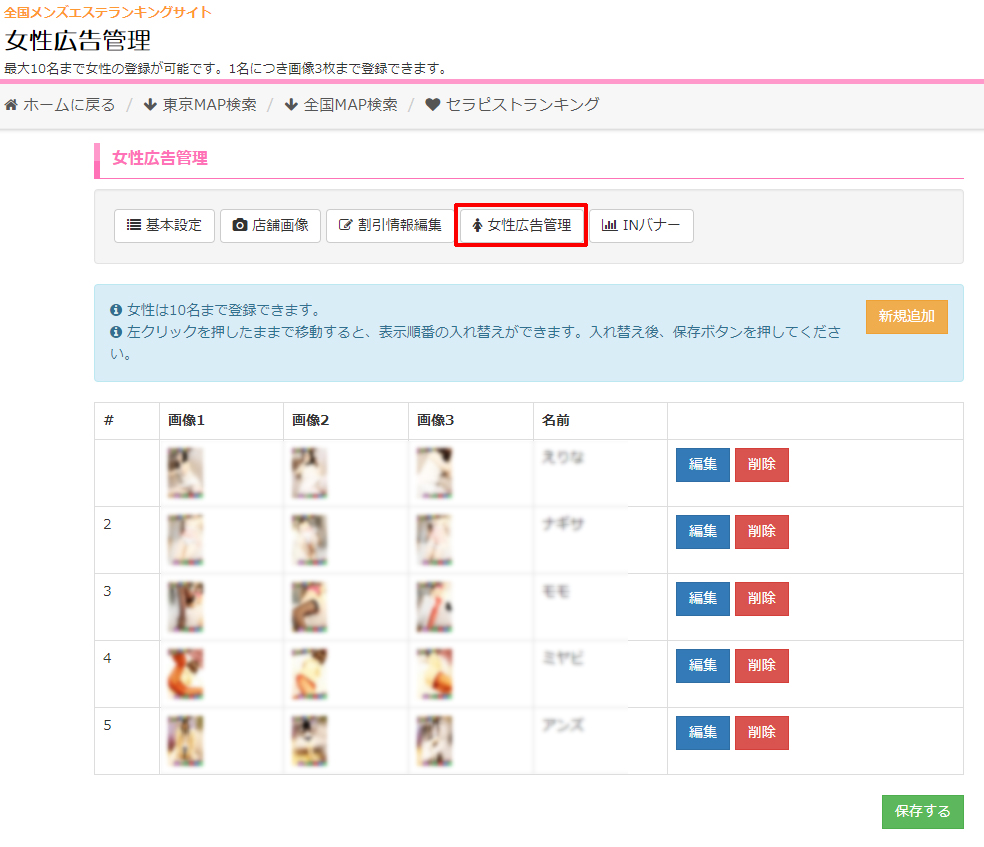Click the 画像1 thumbnail in the first row
The image size is (984, 847).
[x=185, y=473]
